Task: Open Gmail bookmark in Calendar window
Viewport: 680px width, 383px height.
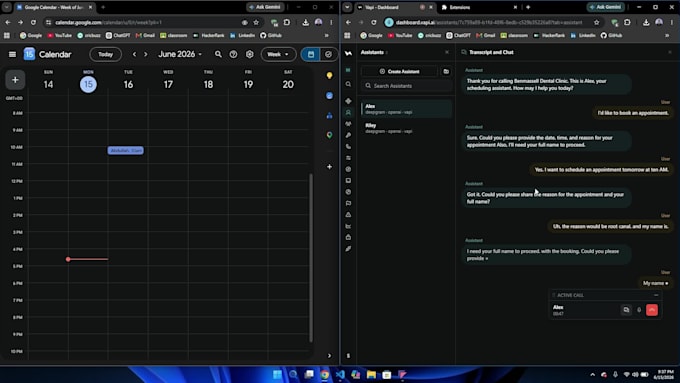Action: (x=145, y=35)
